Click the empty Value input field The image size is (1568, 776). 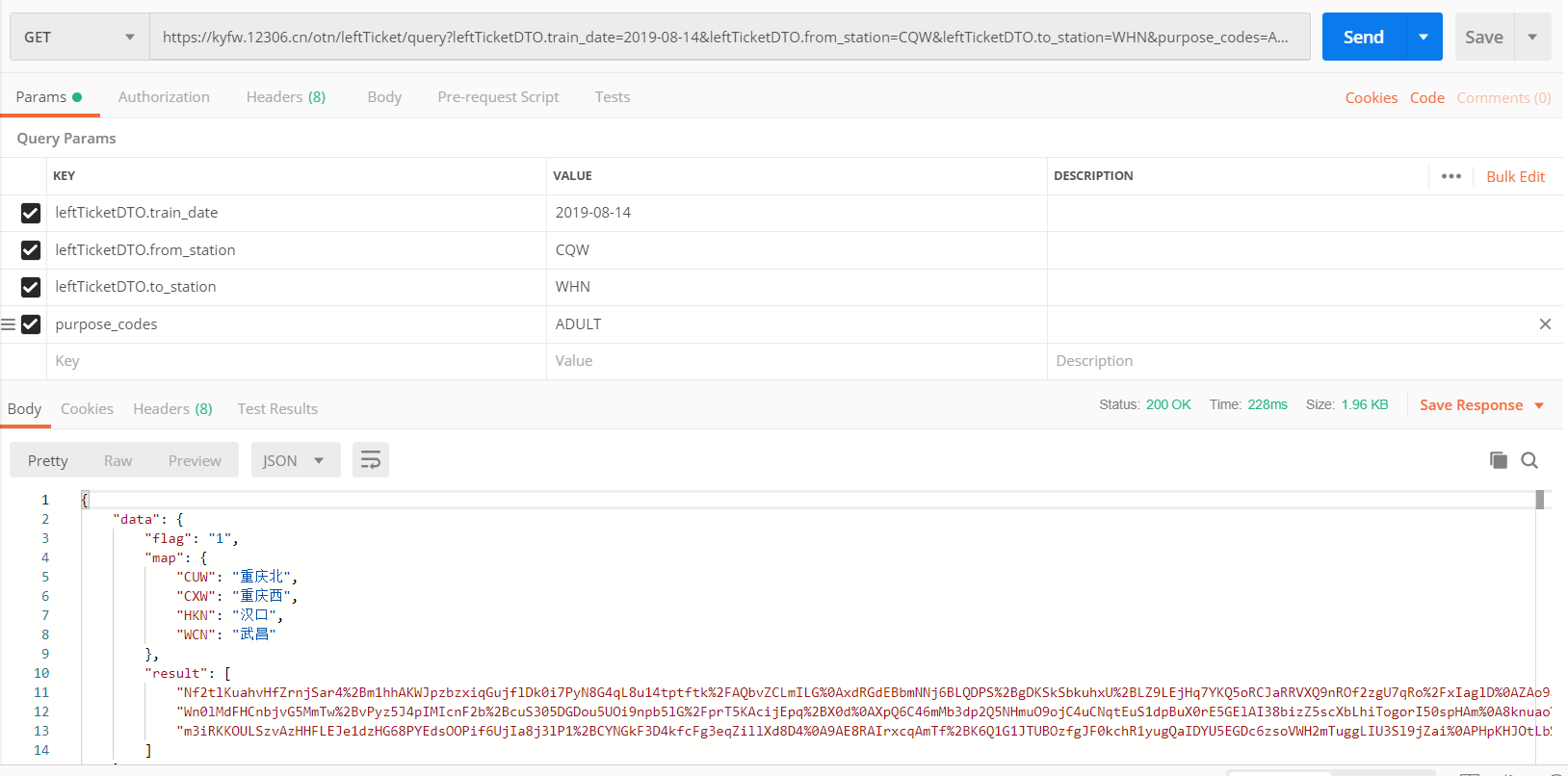coord(797,361)
